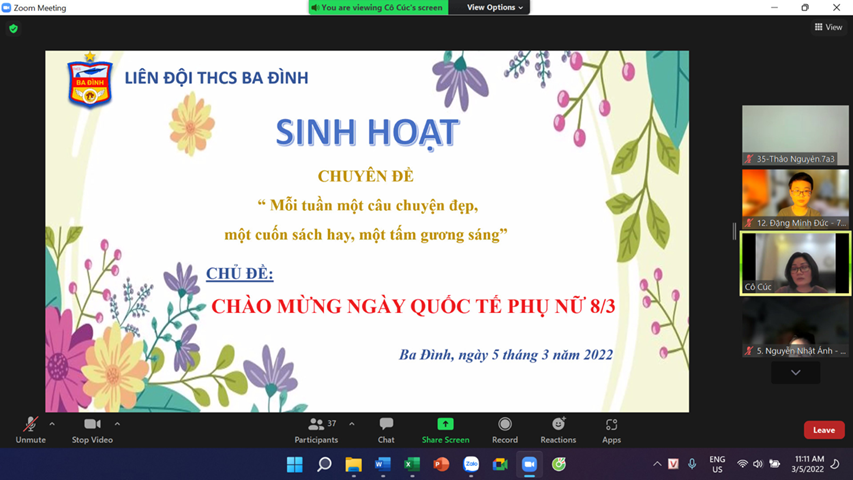Viewport: 853px width, 480px height.
Task: Open clock showing 11:11 AM 3/5/2022
Action: pyautogui.click(x=808, y=464)
